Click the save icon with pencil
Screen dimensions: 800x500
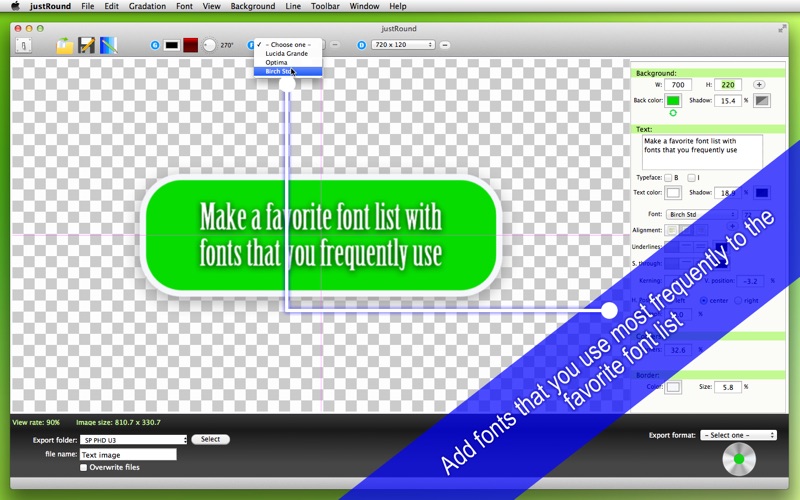tap(87, 45)
